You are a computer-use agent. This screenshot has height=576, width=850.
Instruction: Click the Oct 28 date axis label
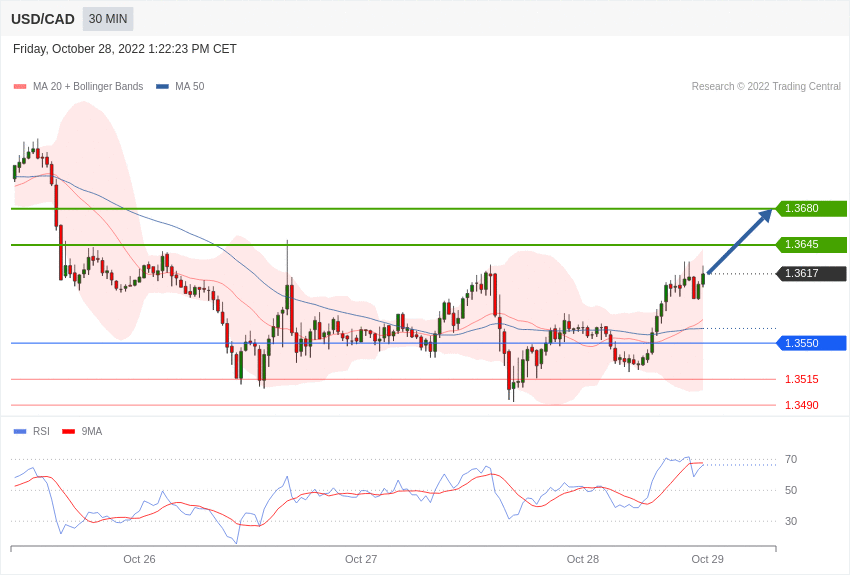pos(583,559)
